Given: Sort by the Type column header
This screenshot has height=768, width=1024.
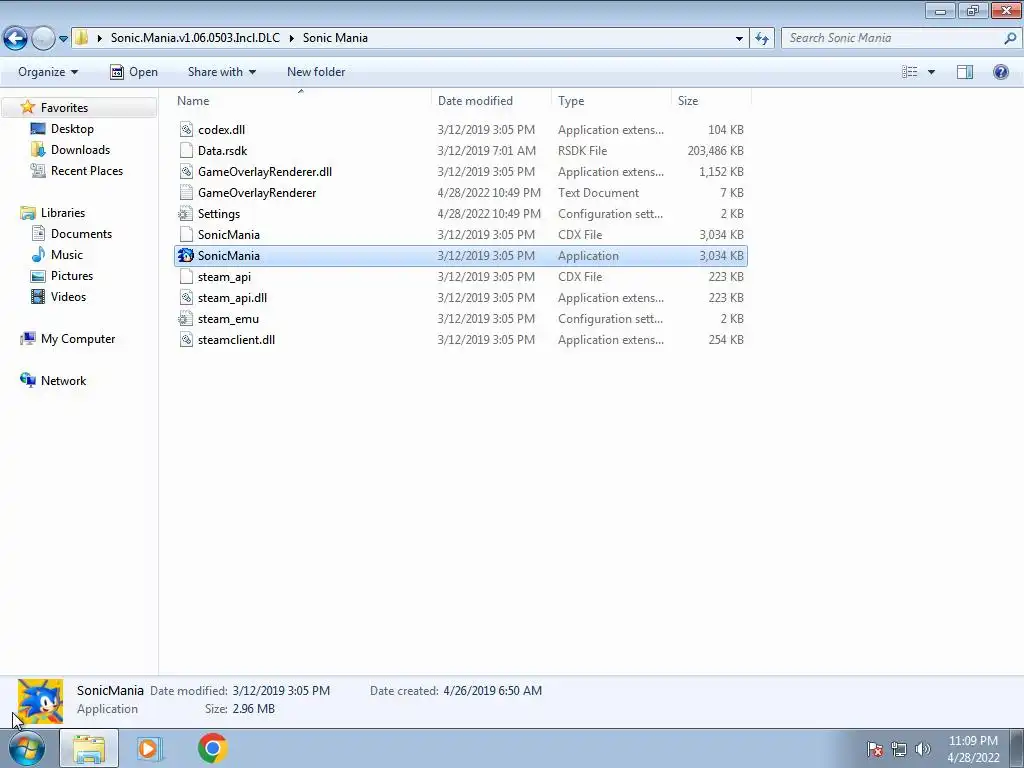Looking at the screenshot, I should coord(571,101).
